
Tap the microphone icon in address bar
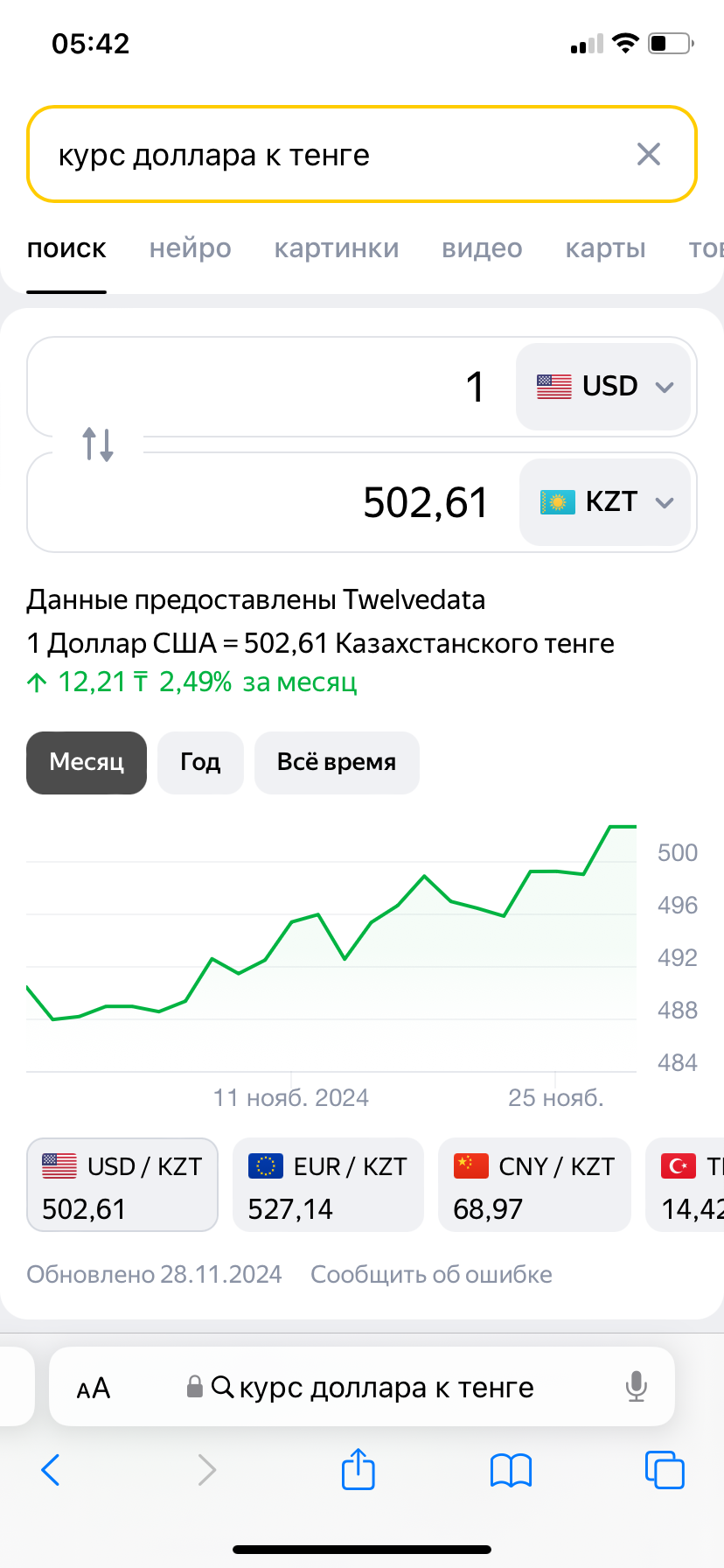[x=637, y=1387]
